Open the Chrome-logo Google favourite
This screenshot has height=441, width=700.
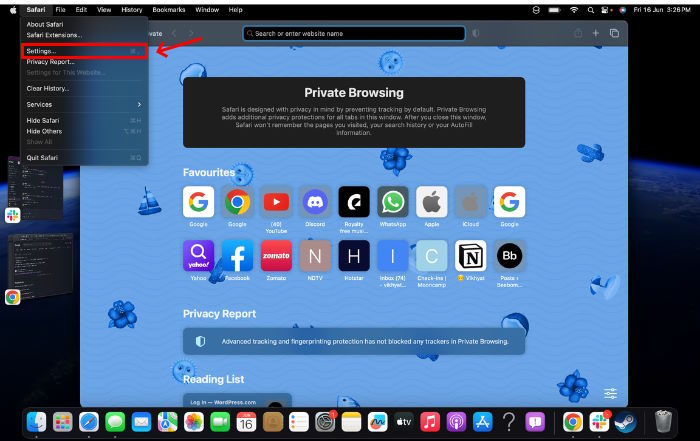pos(237,202)
